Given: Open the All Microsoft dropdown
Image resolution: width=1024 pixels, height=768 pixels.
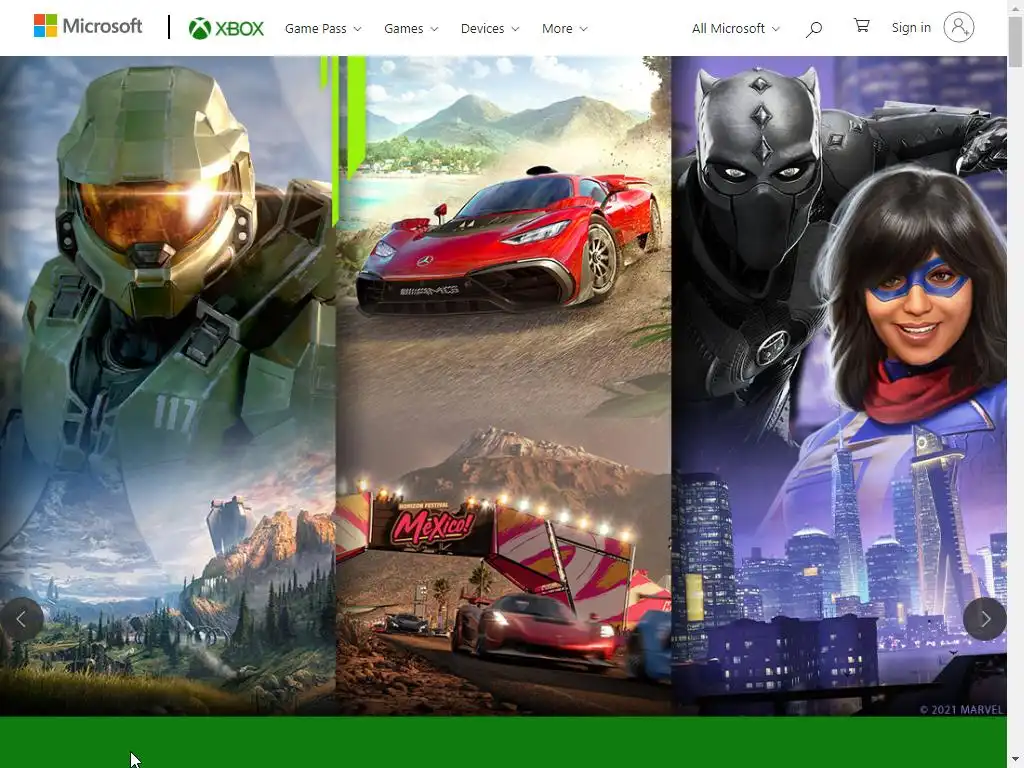Looking at the screenshot, I should coord(735,29).
